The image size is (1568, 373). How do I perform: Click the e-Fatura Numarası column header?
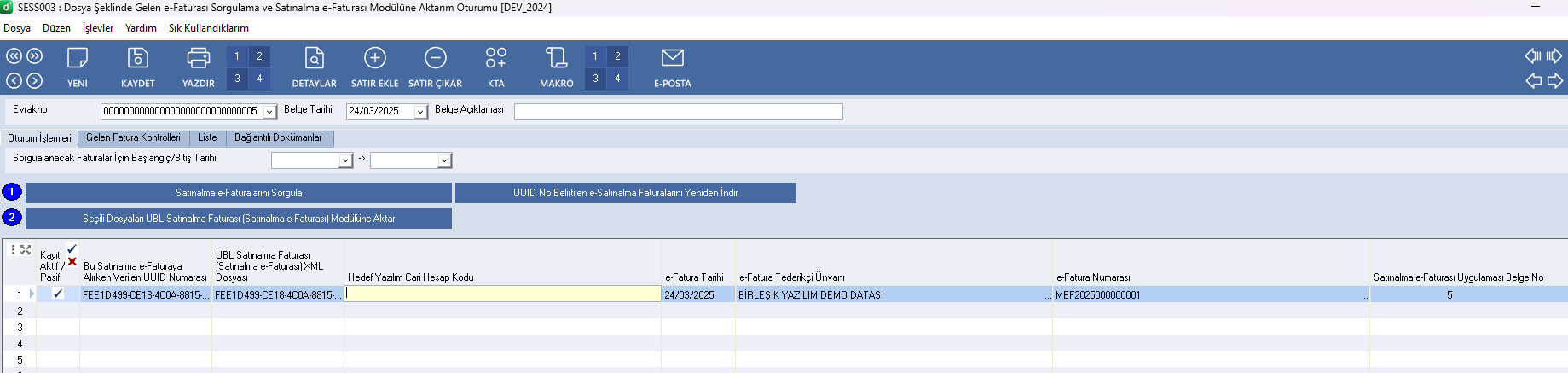1211,263
